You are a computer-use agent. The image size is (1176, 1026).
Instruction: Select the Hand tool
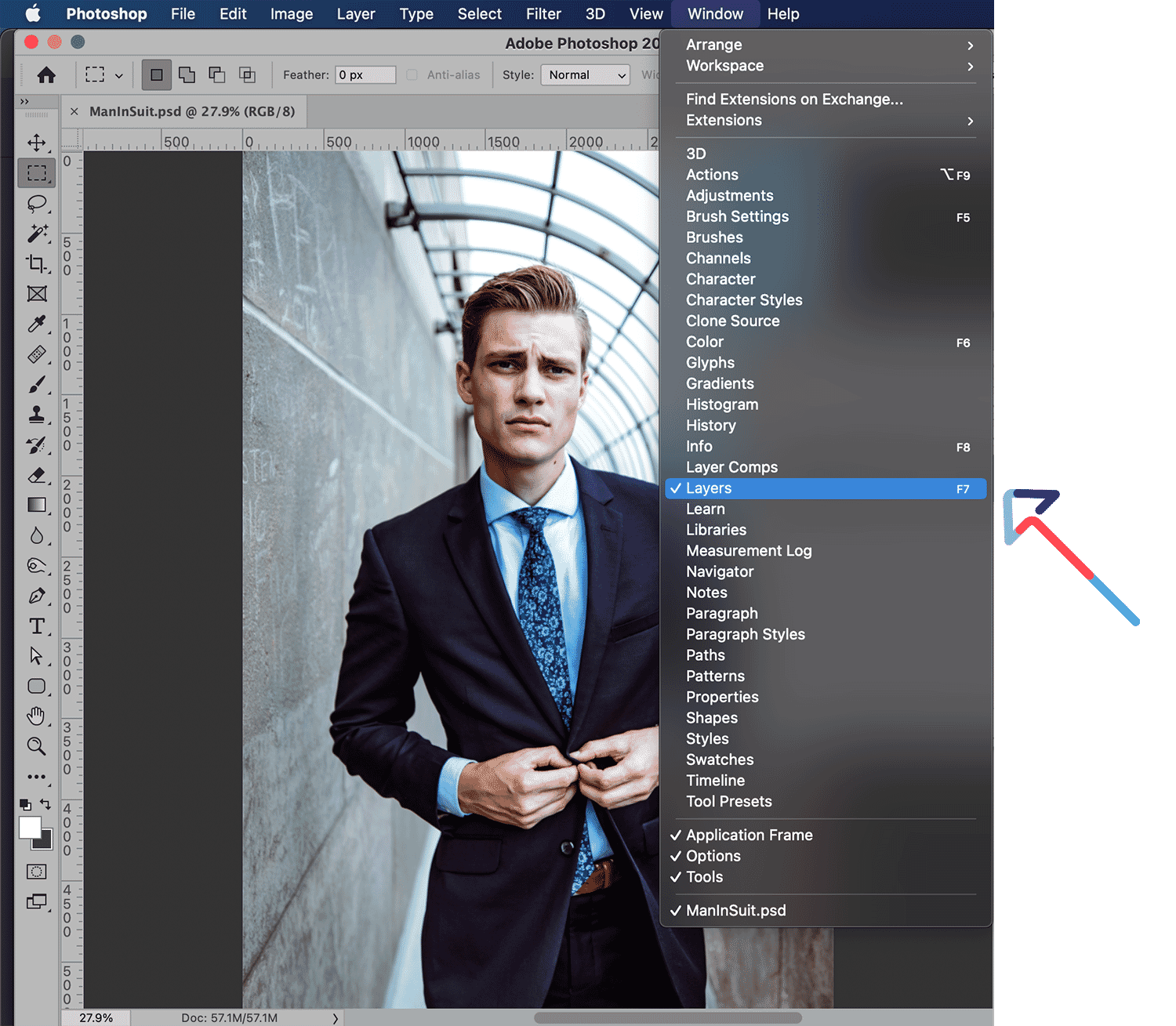(x=36, y=716)
